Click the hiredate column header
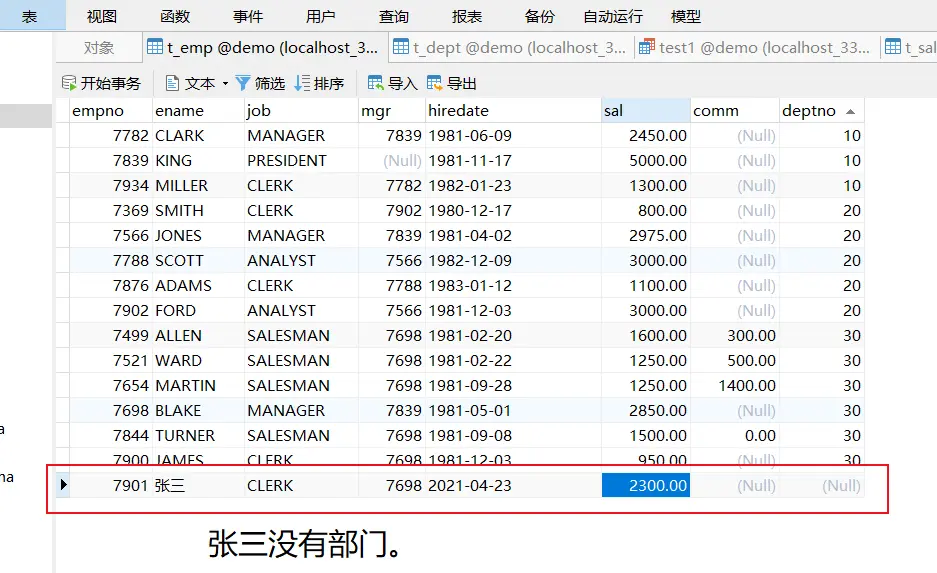The image size is (937, 573). point(513,111)
